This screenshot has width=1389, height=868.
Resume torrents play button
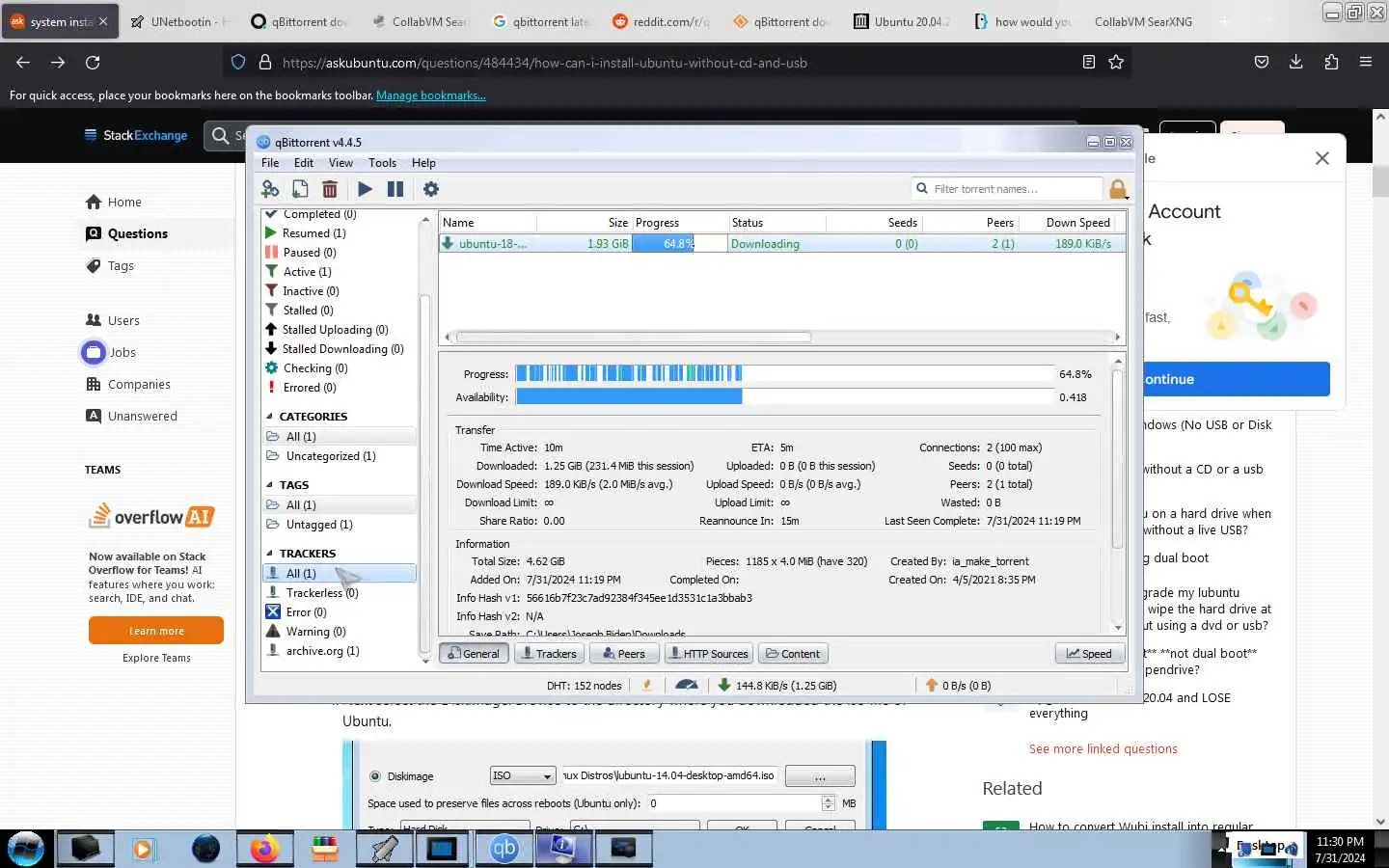click(x=365, y=189)
